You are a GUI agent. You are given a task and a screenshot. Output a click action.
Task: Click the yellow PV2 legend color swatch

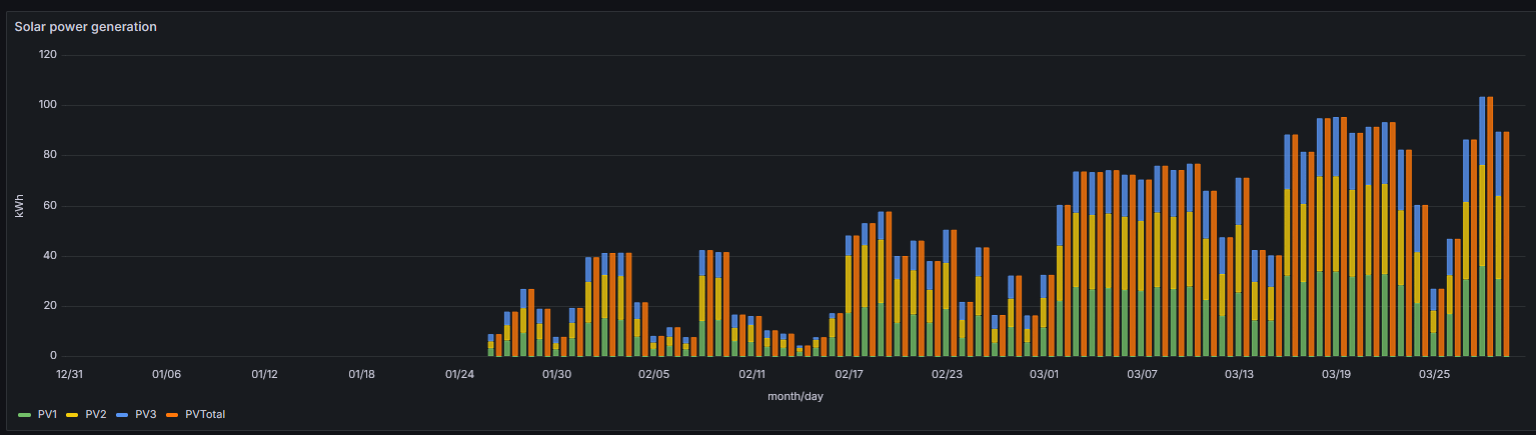(73, 414)
